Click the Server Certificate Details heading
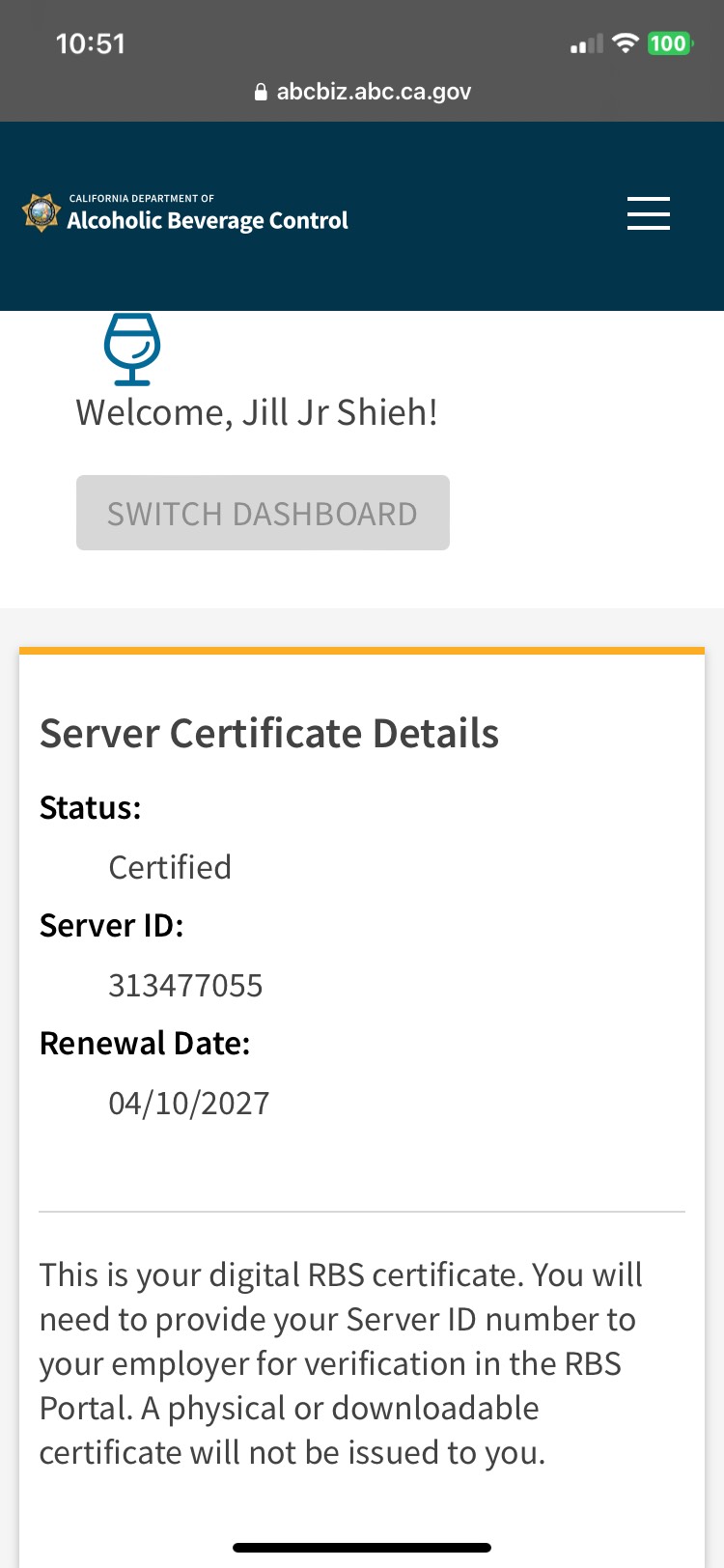The image size is (724, 1568). [x=269, y=733]
